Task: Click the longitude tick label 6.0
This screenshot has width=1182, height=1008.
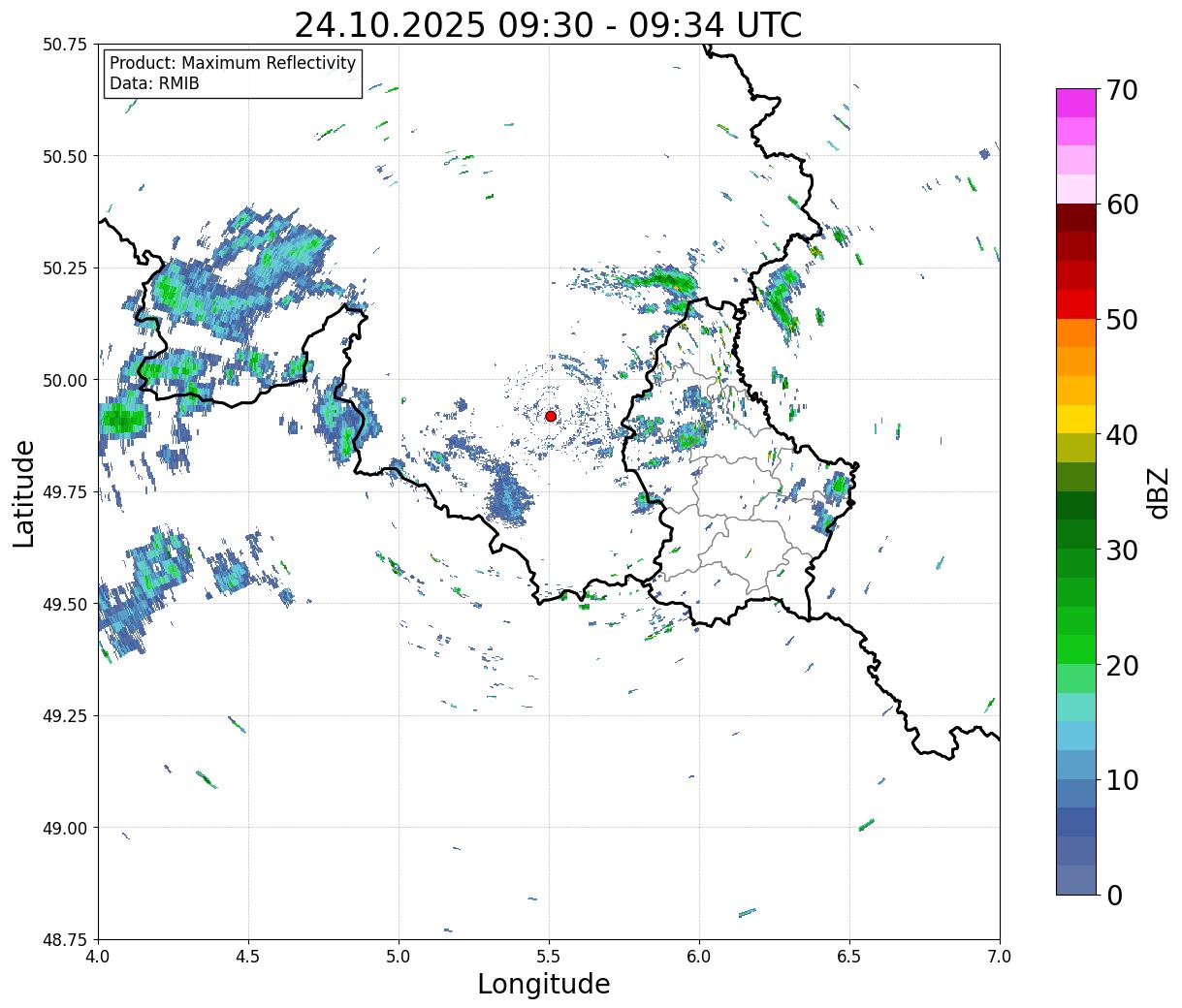Action: tap(699, 957)
